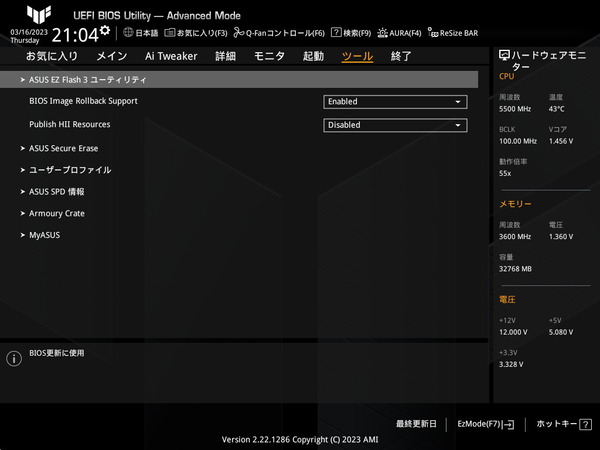Expand ASUS Secure Erase entry

(x=64, y=148)
